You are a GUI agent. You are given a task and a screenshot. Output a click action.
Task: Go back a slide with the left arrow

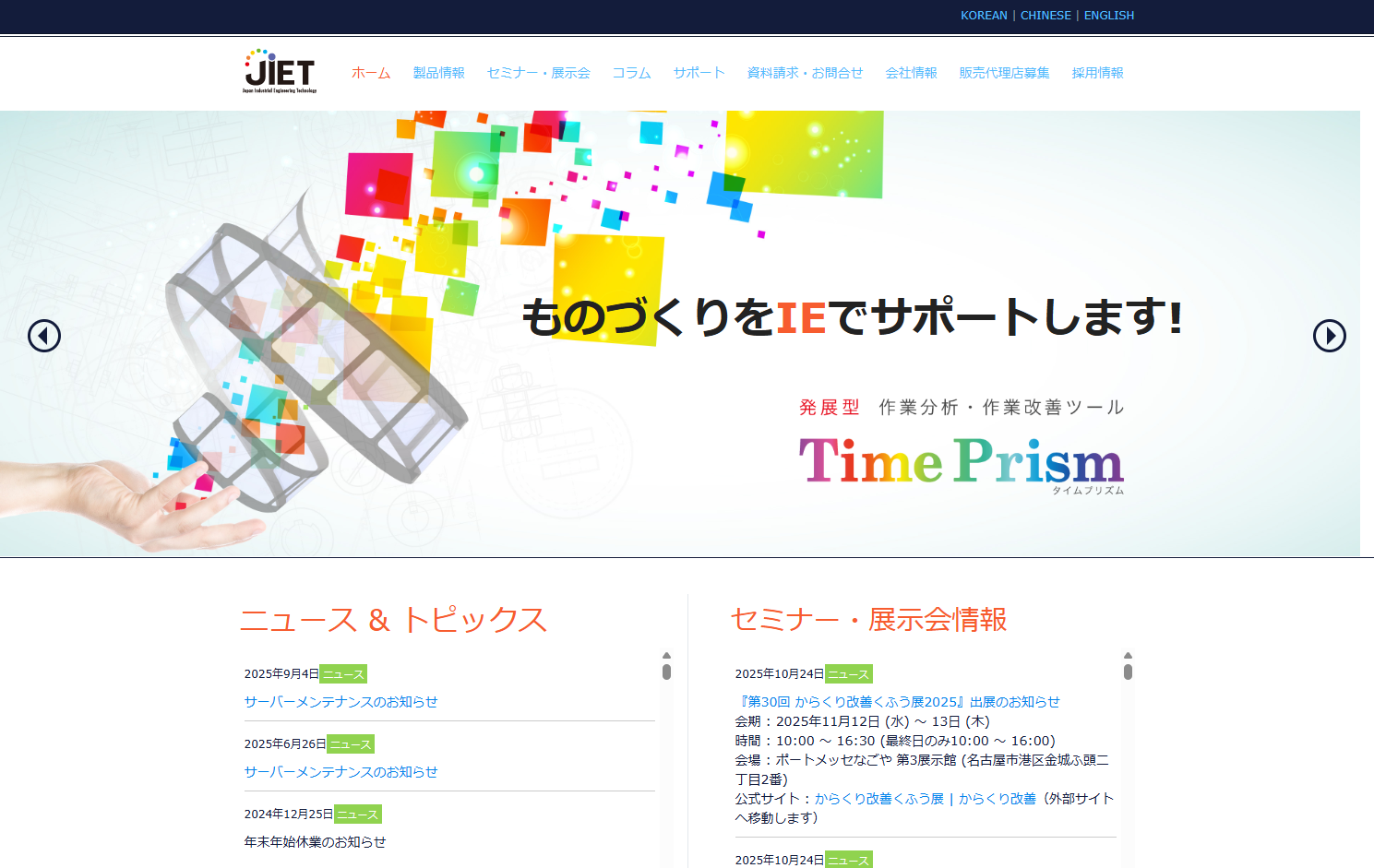point(43,336)
